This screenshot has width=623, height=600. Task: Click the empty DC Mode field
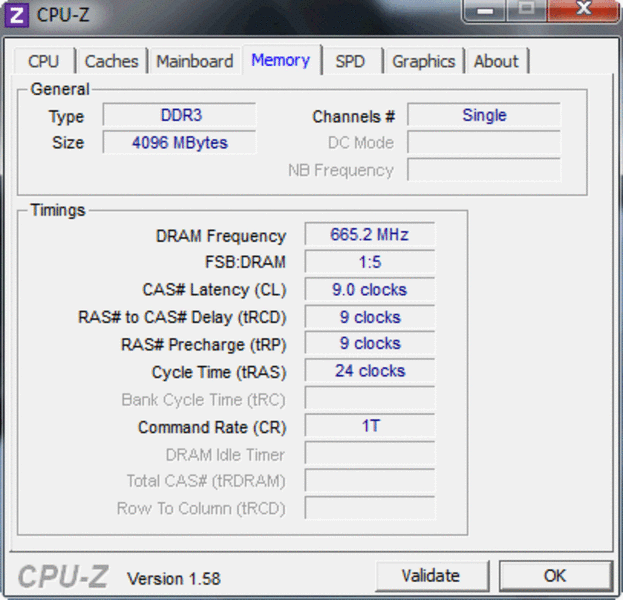pyautogui.click(x=484, y=142)
